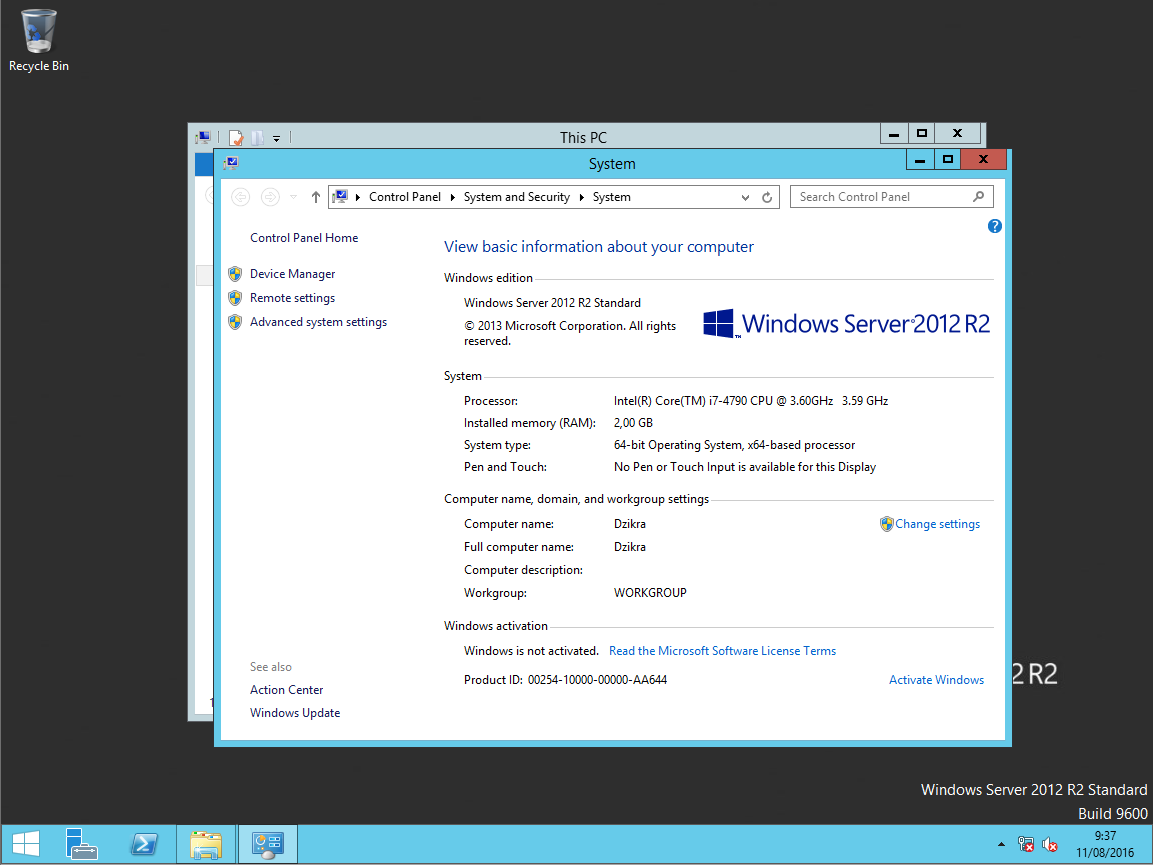Open Remote settings via its shield icon
The image size is (1153, 865).
(236, 297)
